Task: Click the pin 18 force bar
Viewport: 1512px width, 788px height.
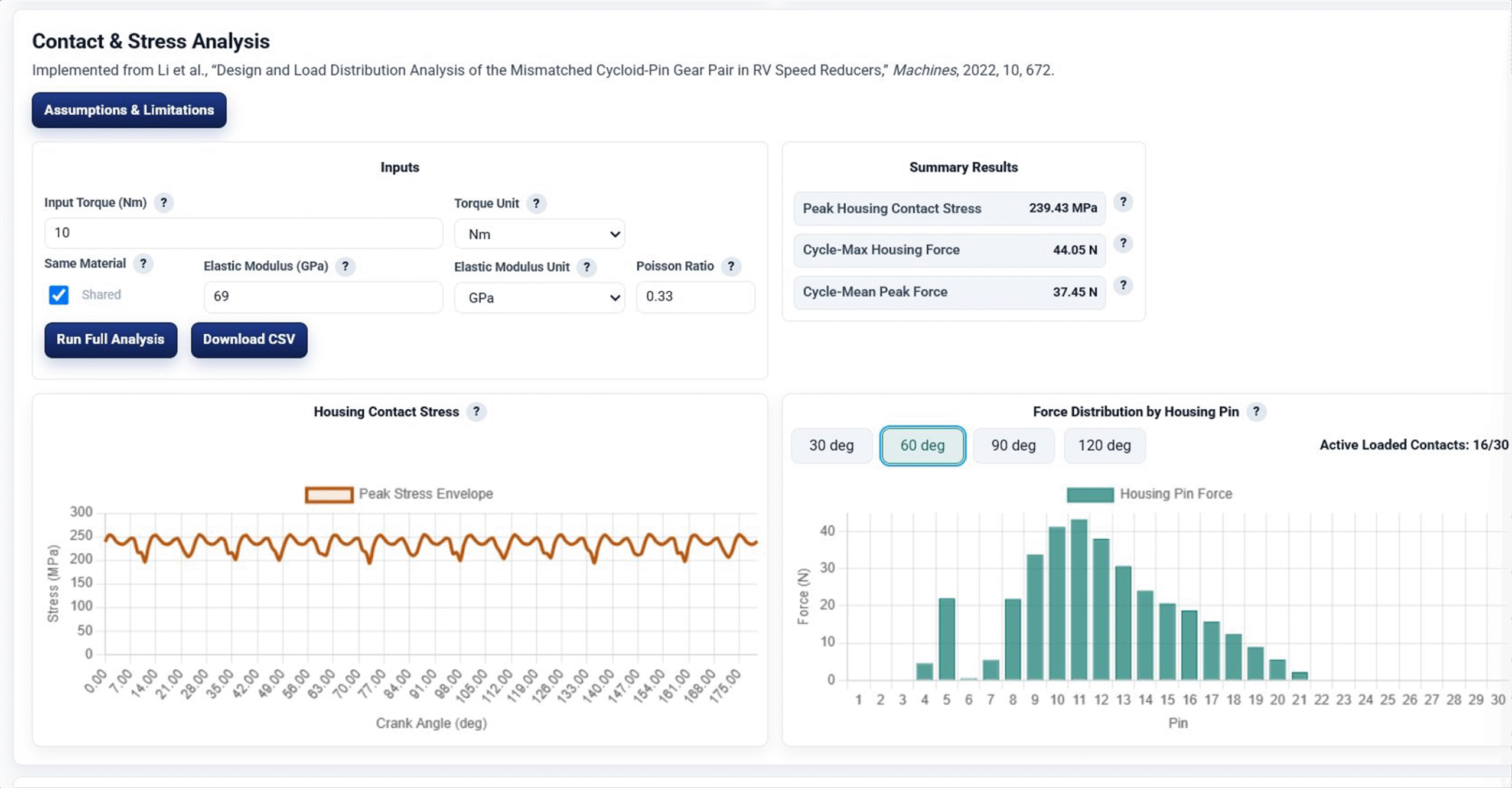Action: point(1233,657)
